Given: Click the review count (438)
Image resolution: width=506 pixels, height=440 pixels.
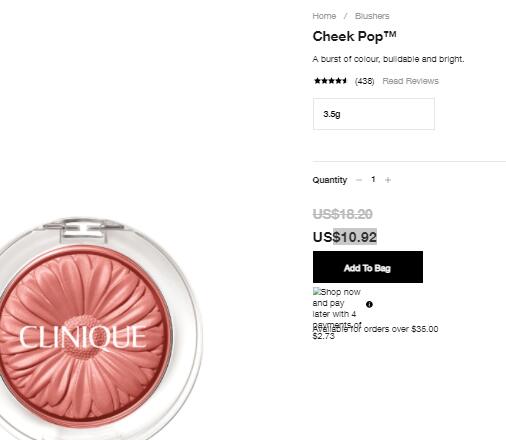Looking at the screenshot, I should [364, 81].
